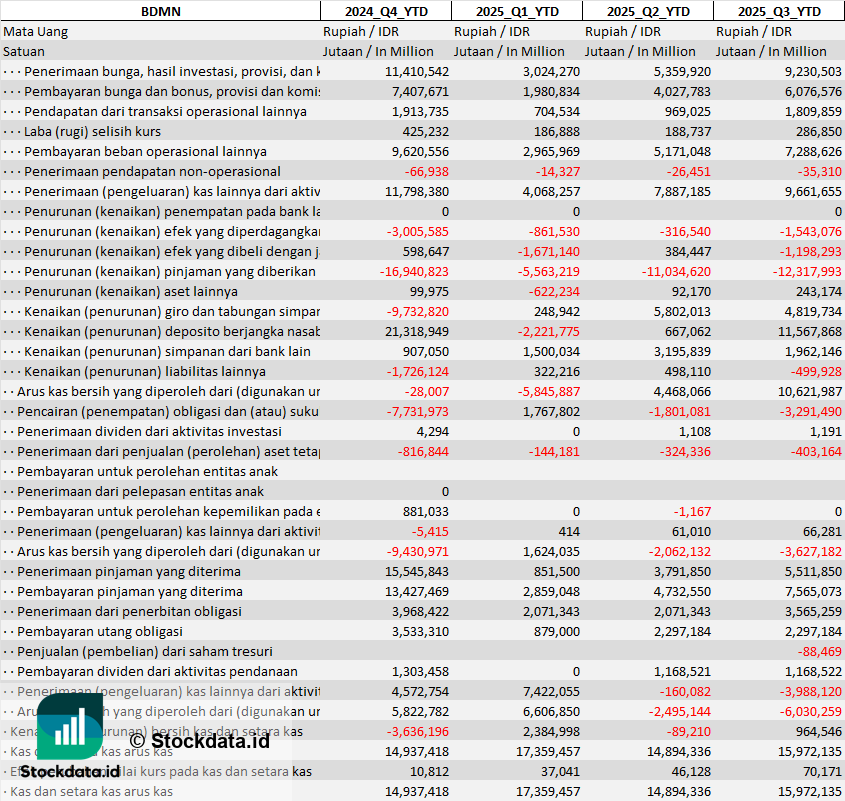845x801 pixels.
Task: Select value 4,294 in dividen investasi row
Action: (433, 431)
